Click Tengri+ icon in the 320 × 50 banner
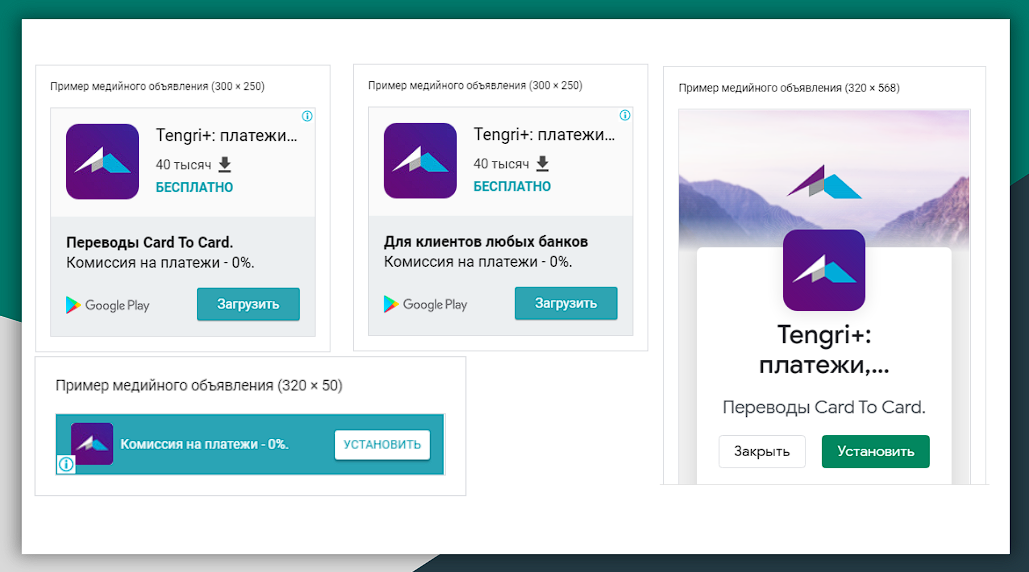The width and height of the screenshot is (1029, 572). [92, 443]
